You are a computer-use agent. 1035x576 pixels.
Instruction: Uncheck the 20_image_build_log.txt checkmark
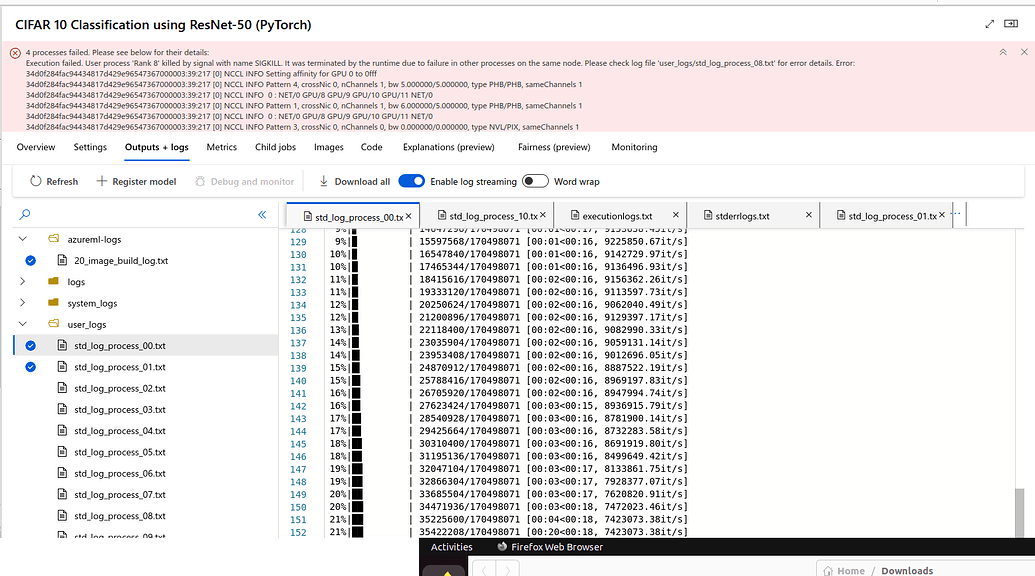(x=30, y=261)
